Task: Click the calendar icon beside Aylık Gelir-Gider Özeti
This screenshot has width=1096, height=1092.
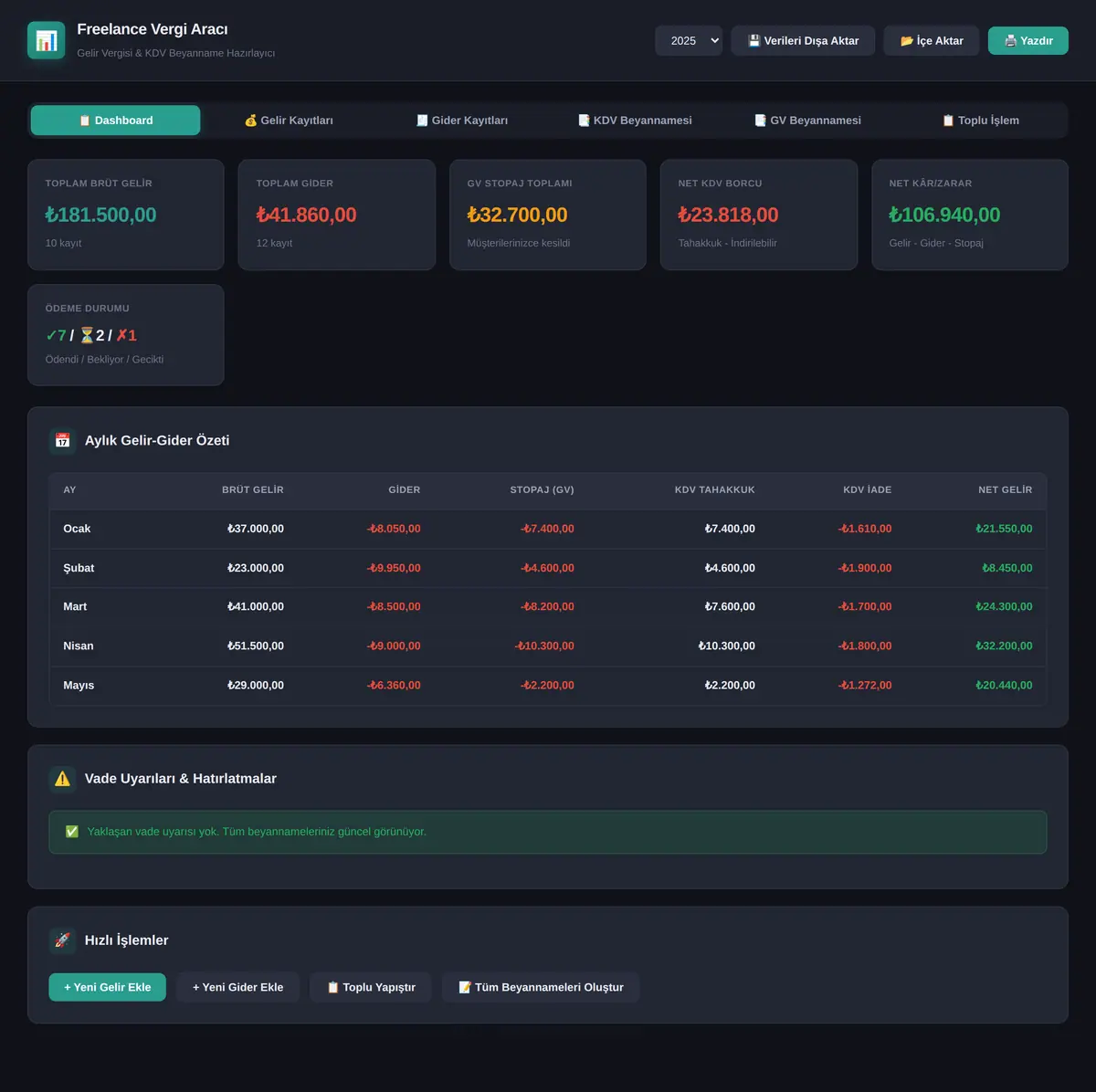Action: 62,440
